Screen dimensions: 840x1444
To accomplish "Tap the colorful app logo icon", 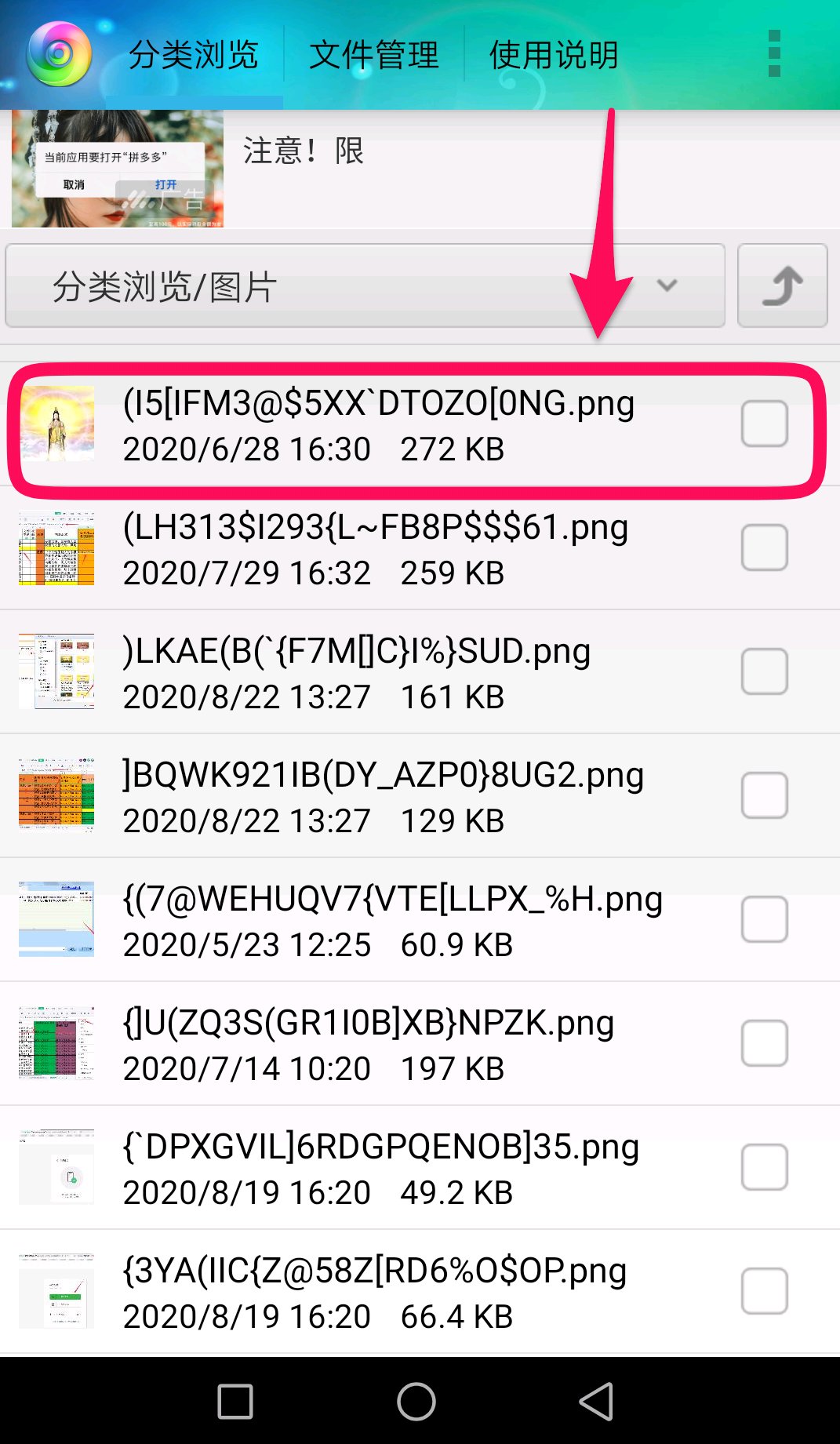I will [x=59, y=54].
